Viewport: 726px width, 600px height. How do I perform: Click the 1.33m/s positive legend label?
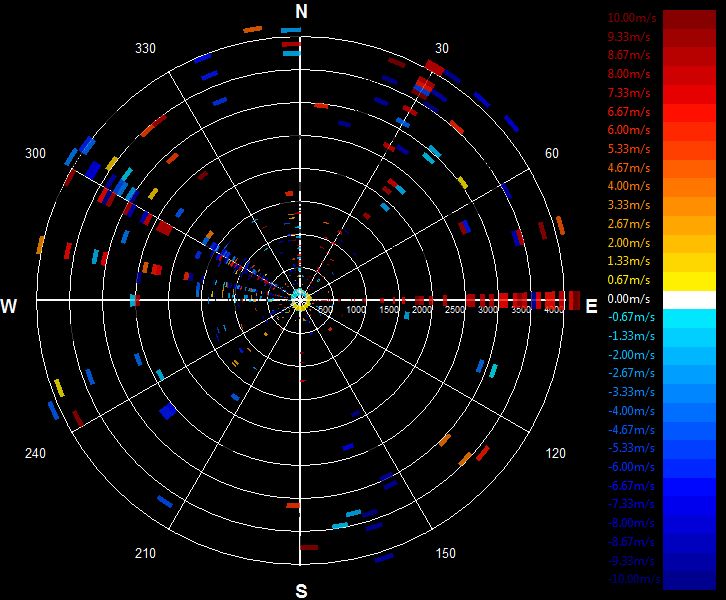[629, 261]
